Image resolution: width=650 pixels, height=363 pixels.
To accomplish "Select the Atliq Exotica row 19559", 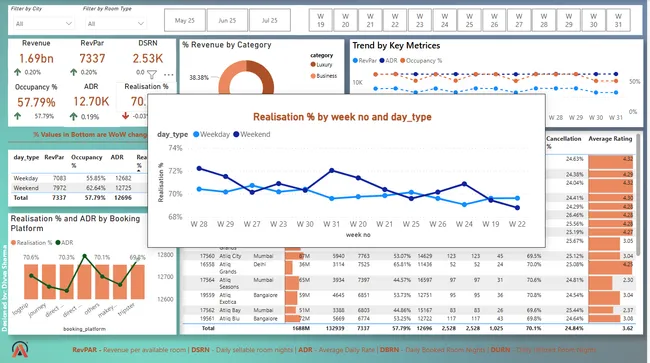I will pyautogui.click(x=408, y=298).
